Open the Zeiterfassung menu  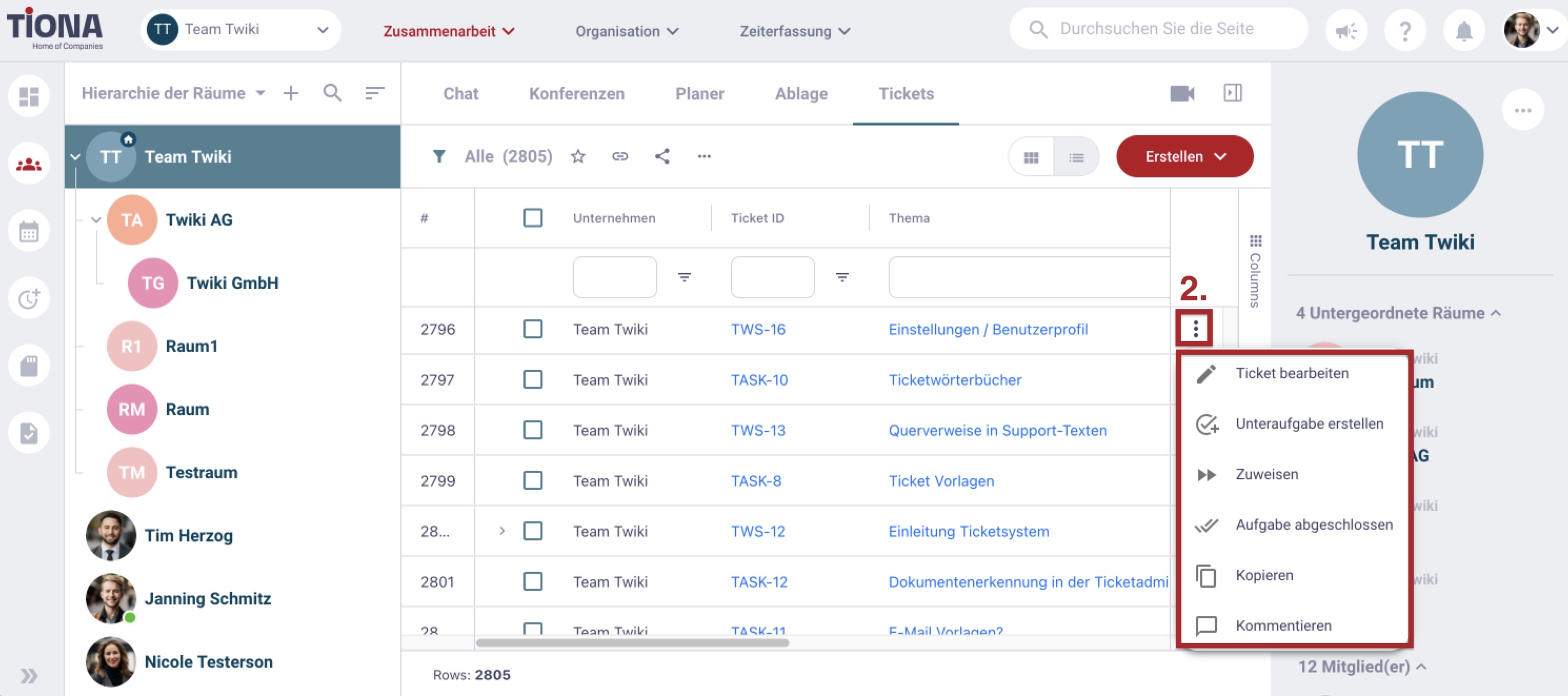[x=794, y=31]
